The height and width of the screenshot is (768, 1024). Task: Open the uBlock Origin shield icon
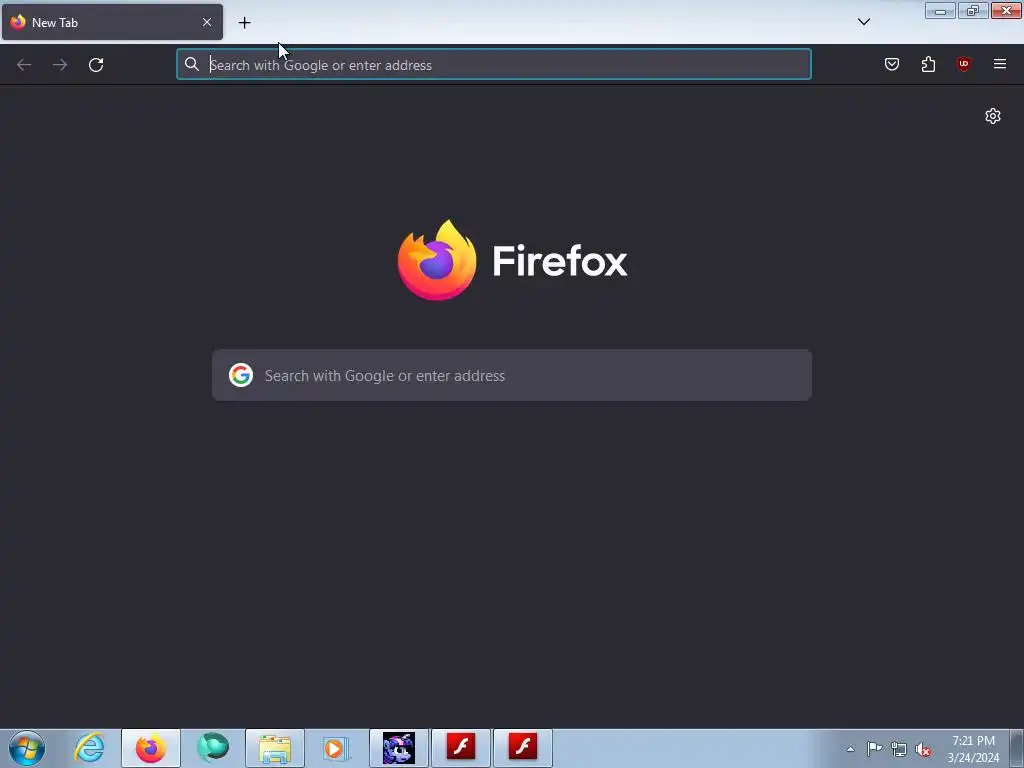click(963, 64)
